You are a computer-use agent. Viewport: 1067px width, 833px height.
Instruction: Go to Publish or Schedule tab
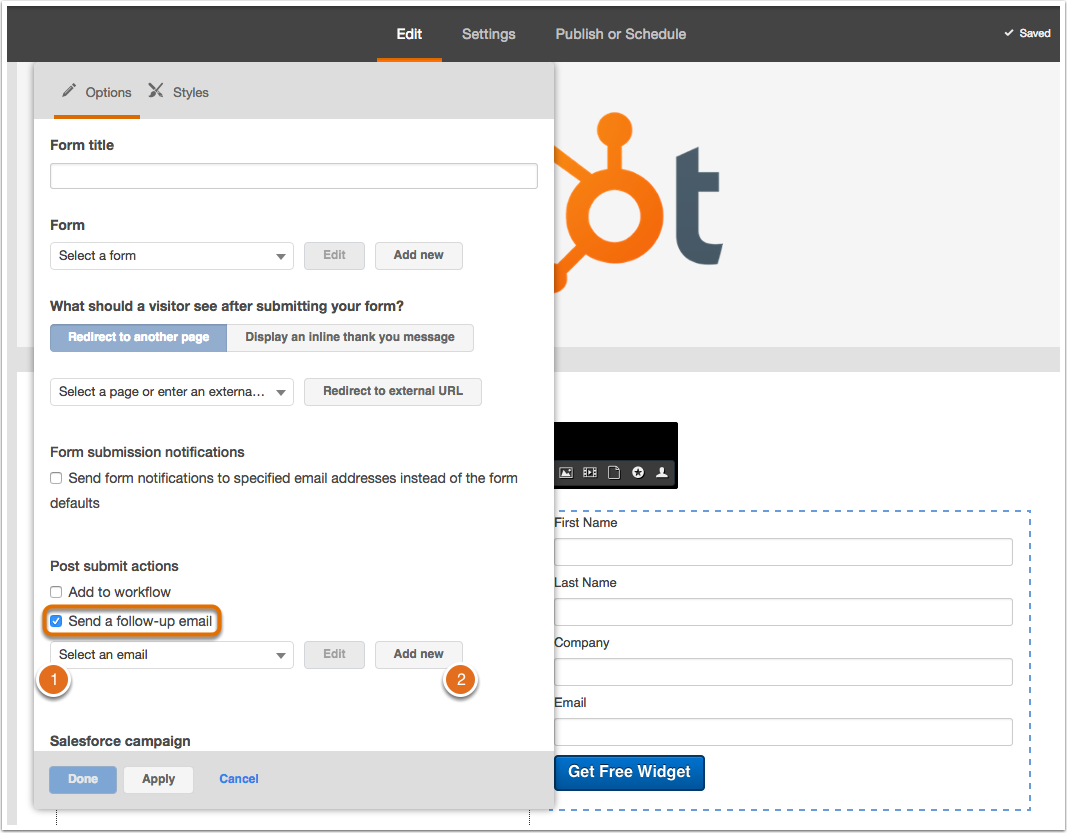click(x=621, y=34)
